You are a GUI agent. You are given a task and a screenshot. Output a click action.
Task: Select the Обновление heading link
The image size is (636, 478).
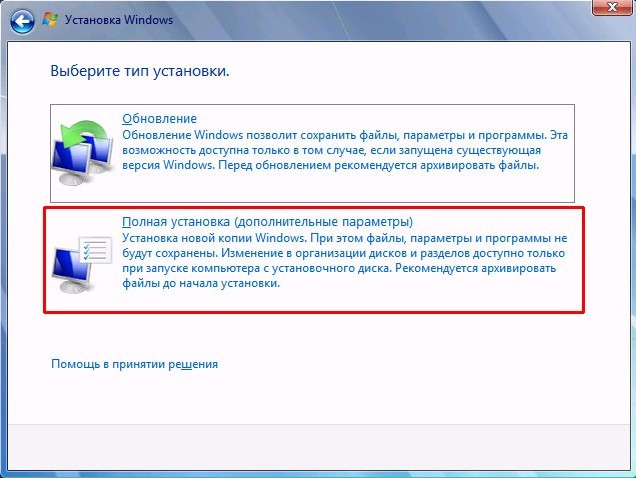159,119
